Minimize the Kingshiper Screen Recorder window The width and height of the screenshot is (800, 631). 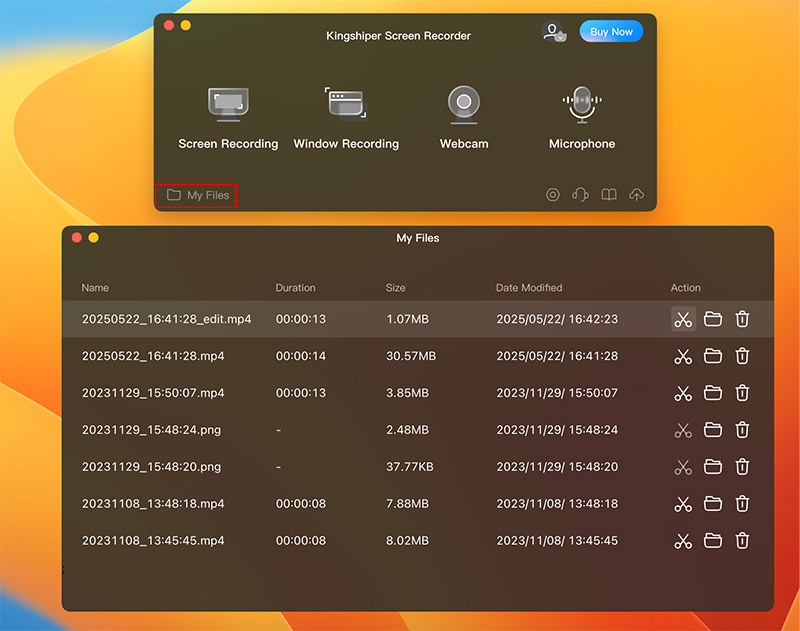(186, 26)
